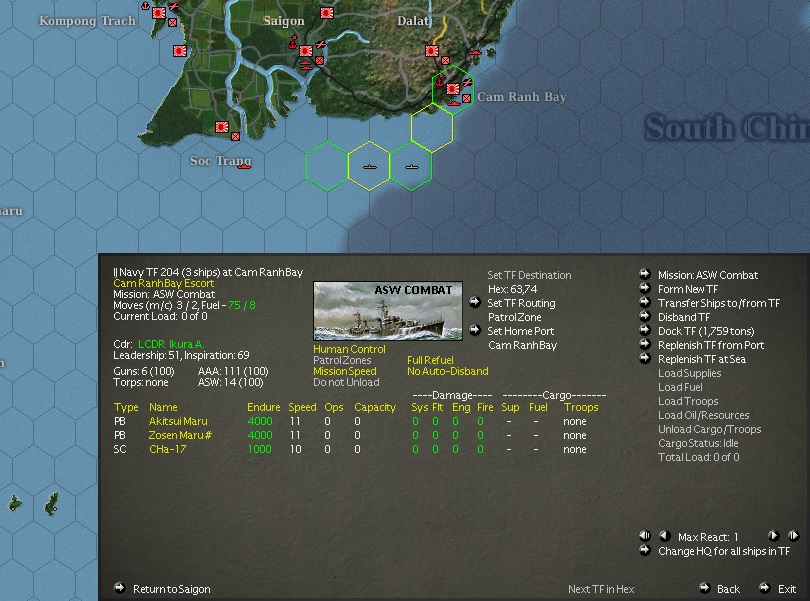810x601 pixels.
Task: Exit the task force screen
Action: click(787, 589)
